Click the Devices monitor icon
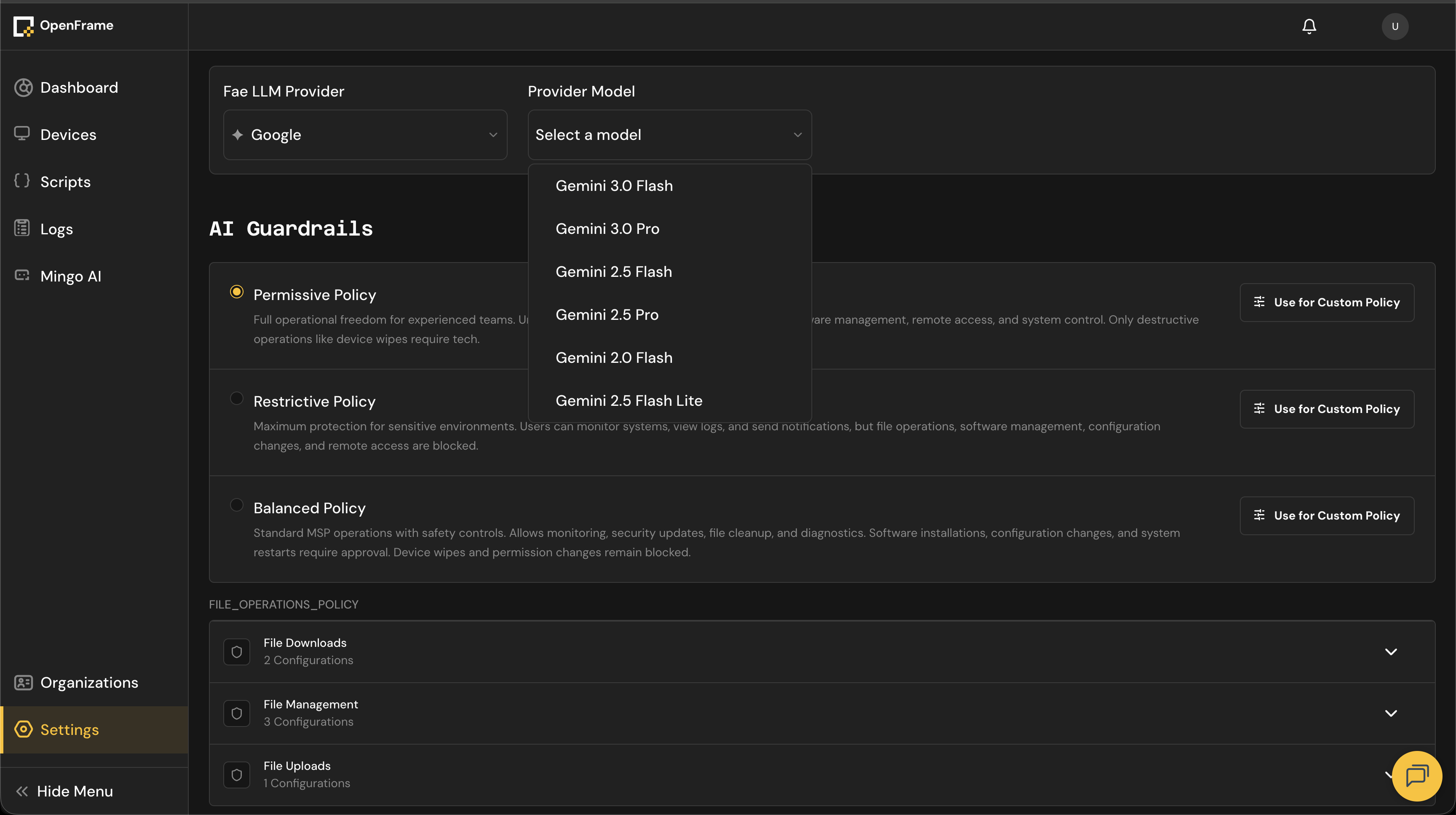Image resolution: width=1456 pixels, height=815 pixels. pyautogui.click(x=22, y=134)
